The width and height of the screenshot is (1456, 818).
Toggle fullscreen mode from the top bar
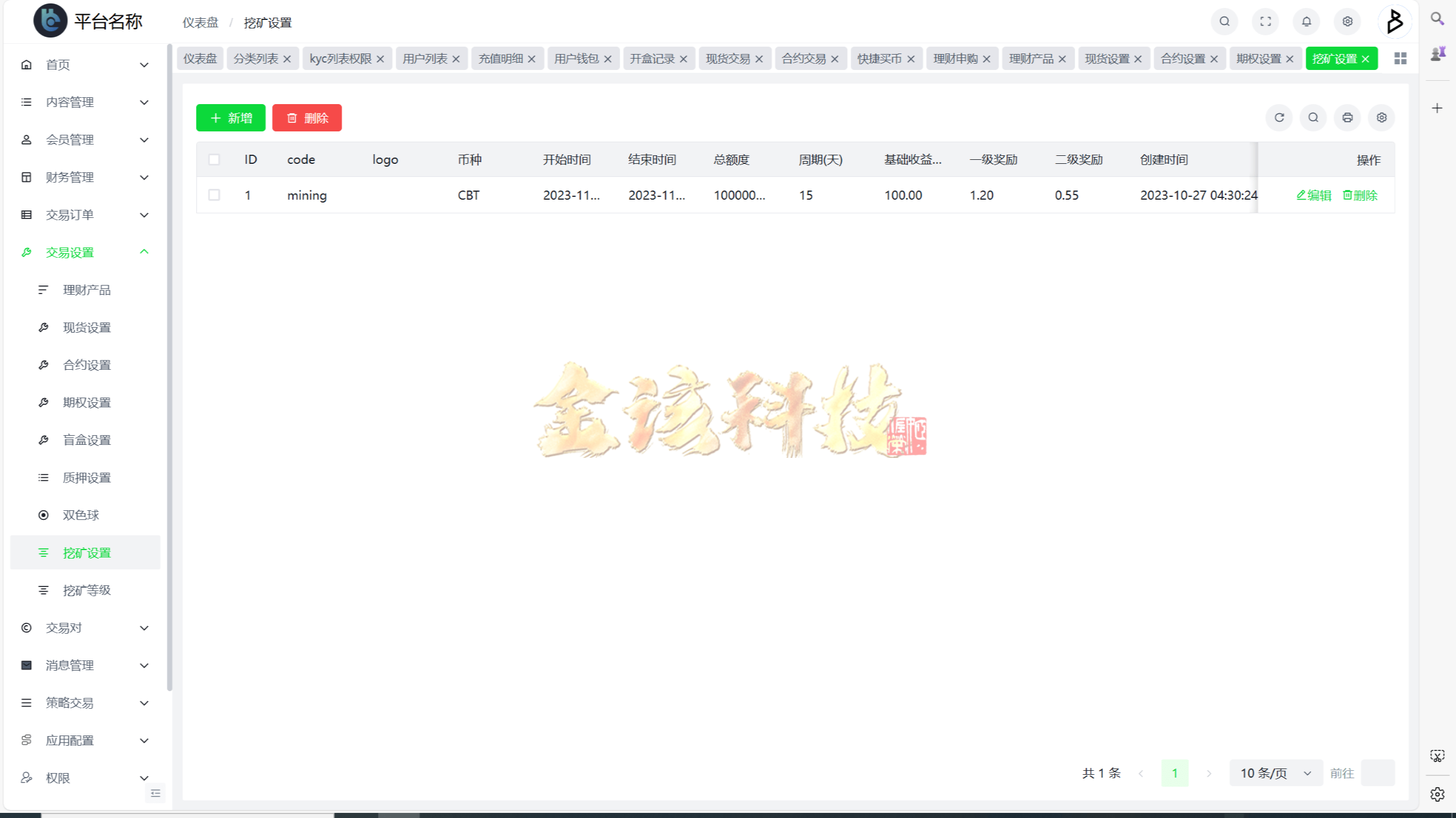click(1265, 22)
